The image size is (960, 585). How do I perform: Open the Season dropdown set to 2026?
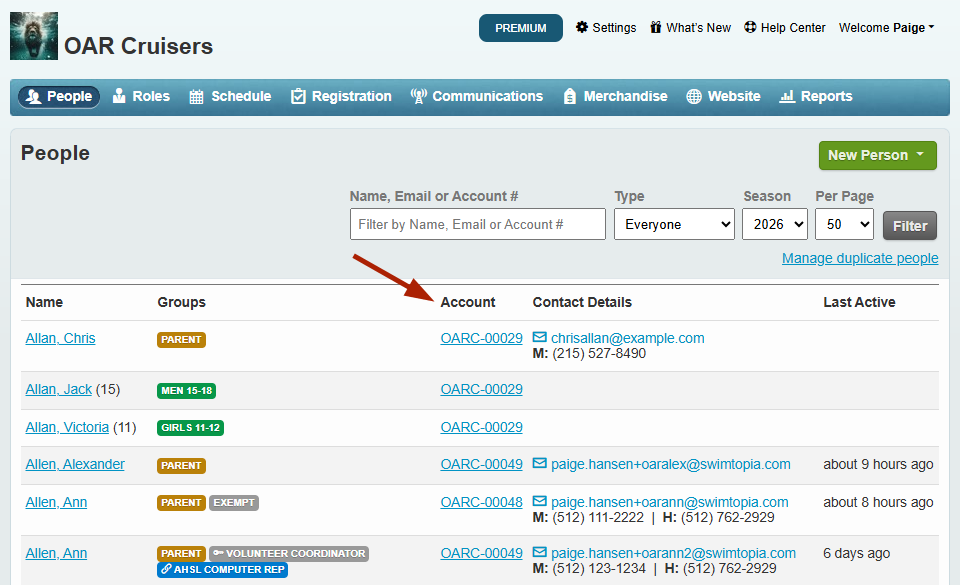774,225
